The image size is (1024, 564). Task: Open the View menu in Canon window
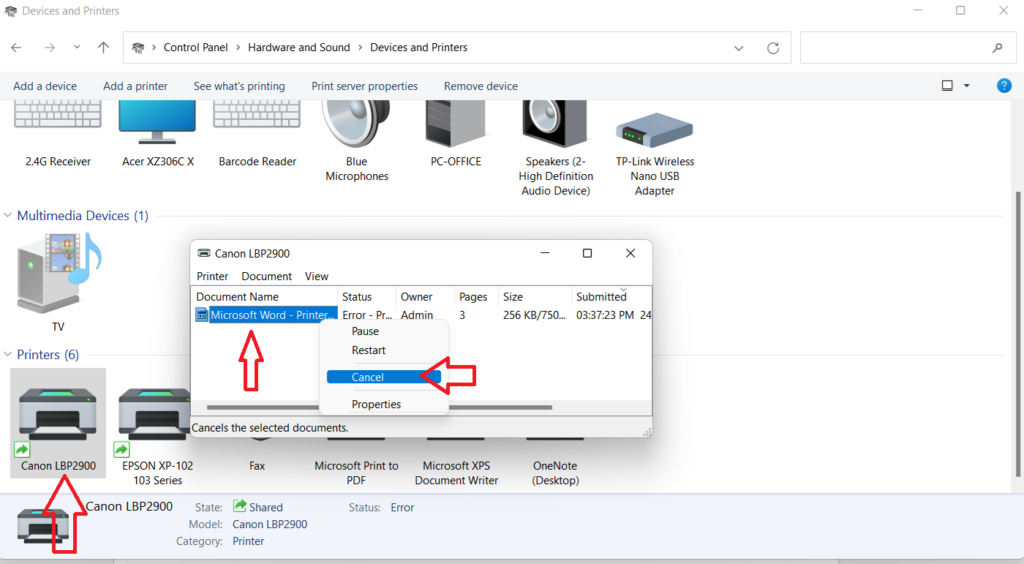click(316, 276)
